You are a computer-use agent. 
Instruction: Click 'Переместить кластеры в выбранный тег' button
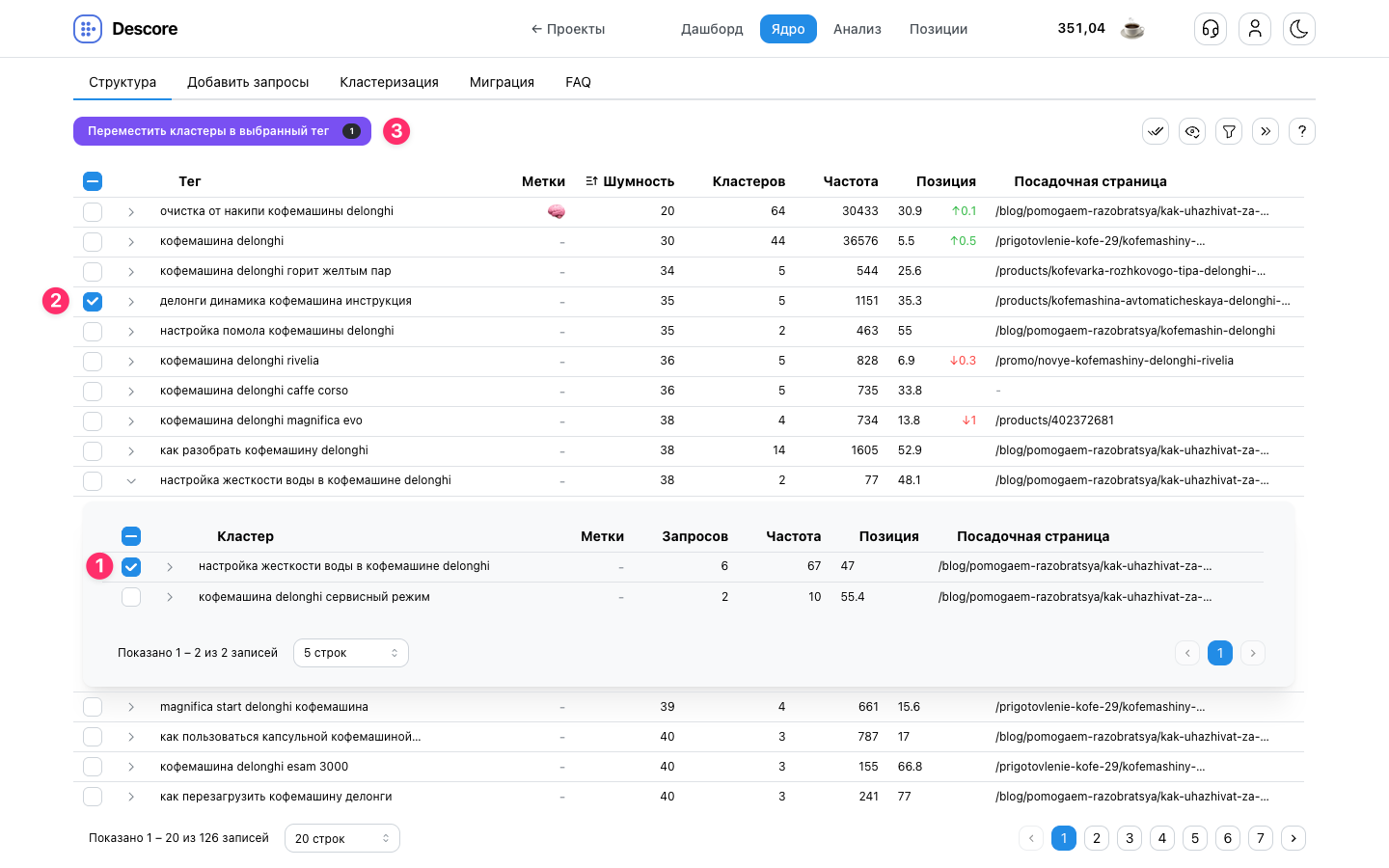click(222, 131)
